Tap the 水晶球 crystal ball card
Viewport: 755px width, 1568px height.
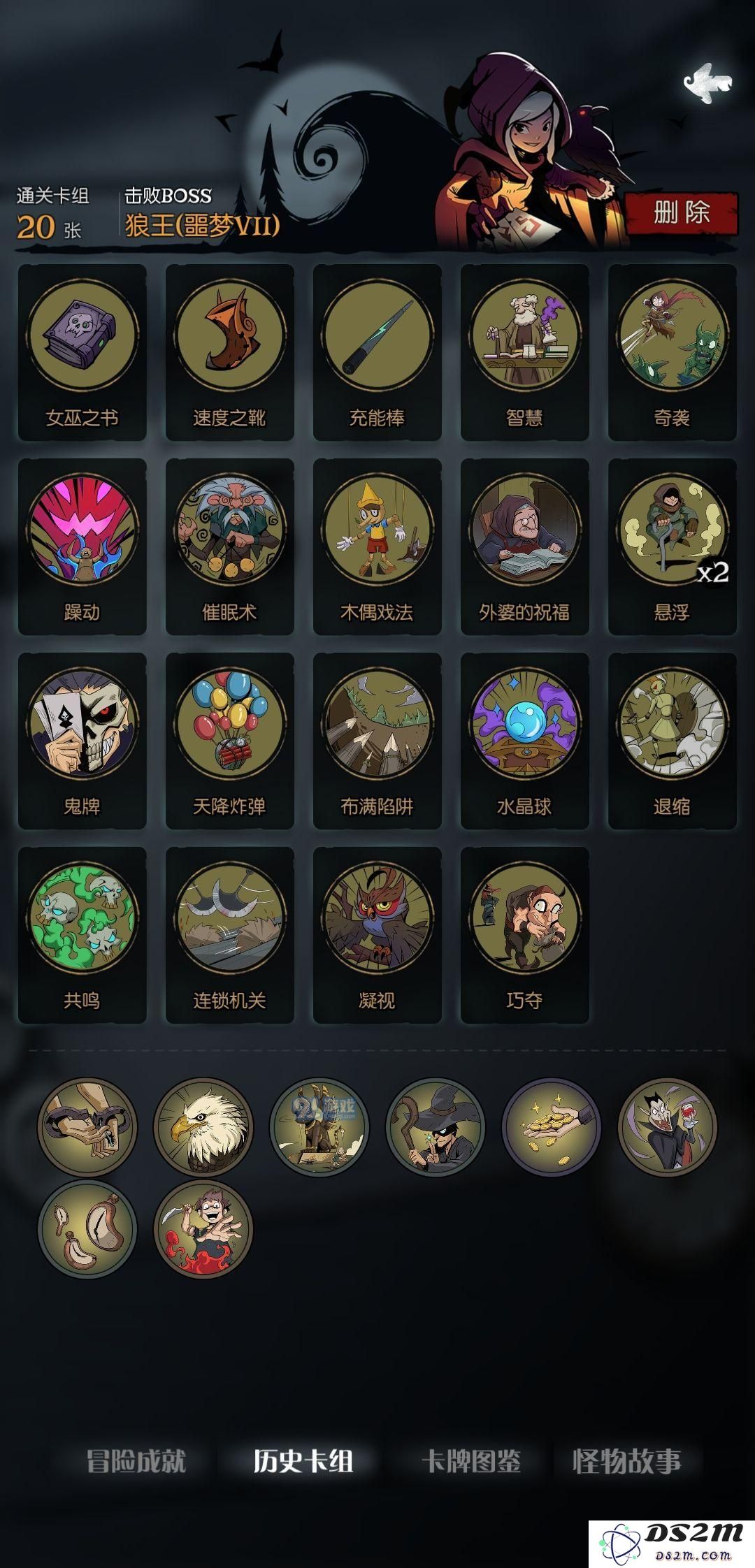click(524, 741)
